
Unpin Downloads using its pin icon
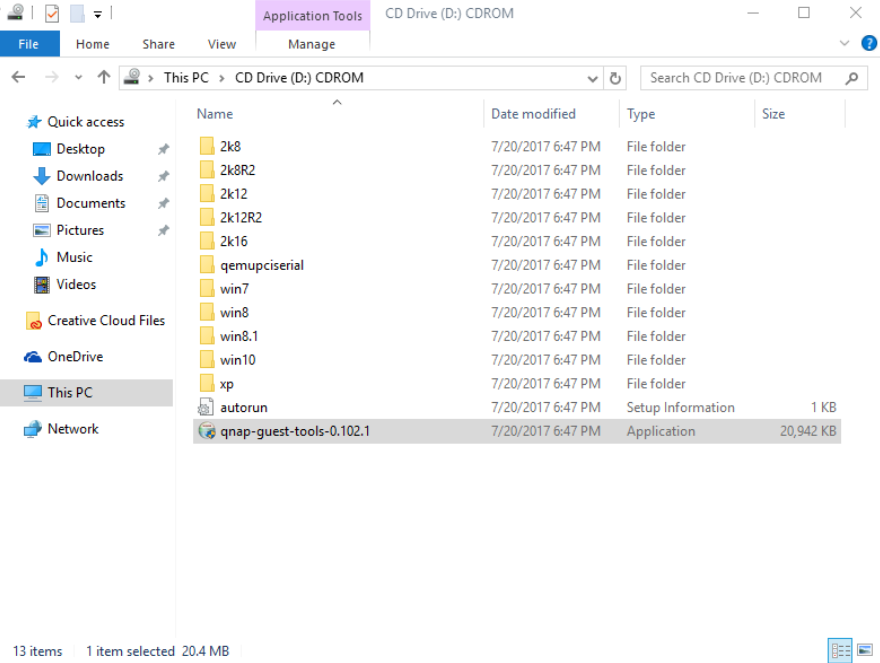(x=163, y=176)
